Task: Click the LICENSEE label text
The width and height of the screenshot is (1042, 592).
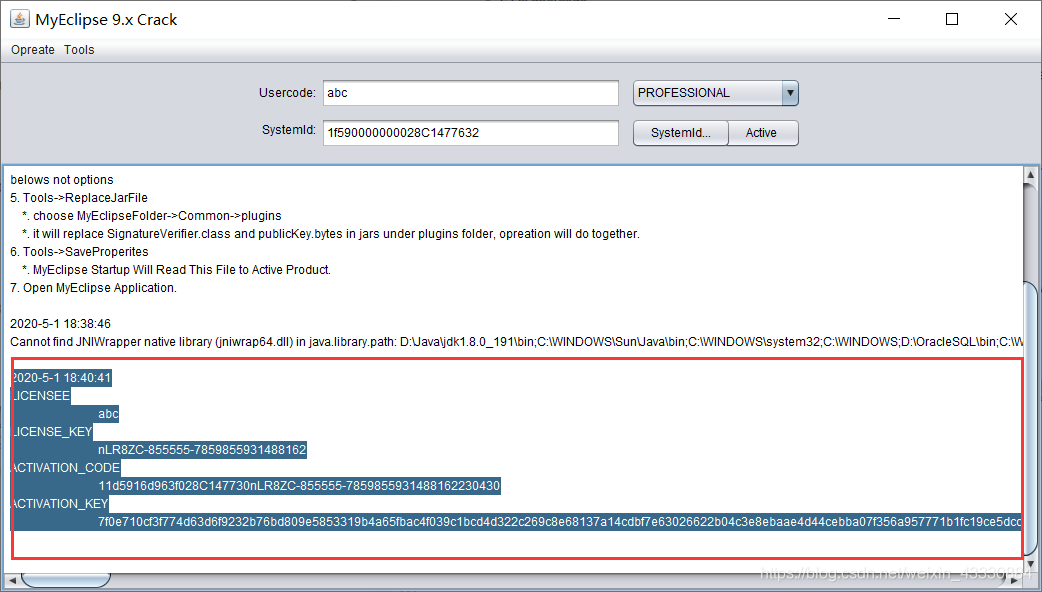Action: [x=41, y=396]
